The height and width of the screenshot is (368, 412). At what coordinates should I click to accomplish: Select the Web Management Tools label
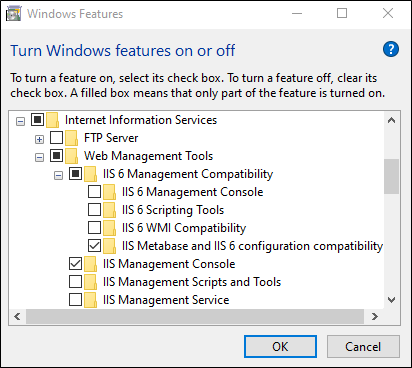coord(148,156)
